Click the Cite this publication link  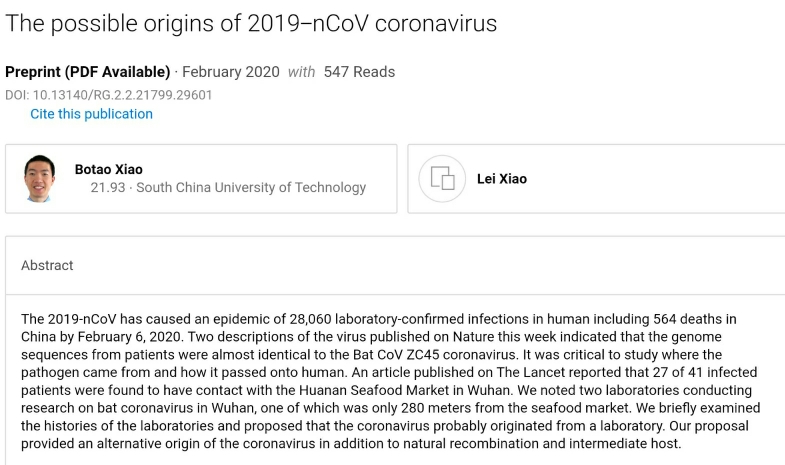tap(91, 114)
